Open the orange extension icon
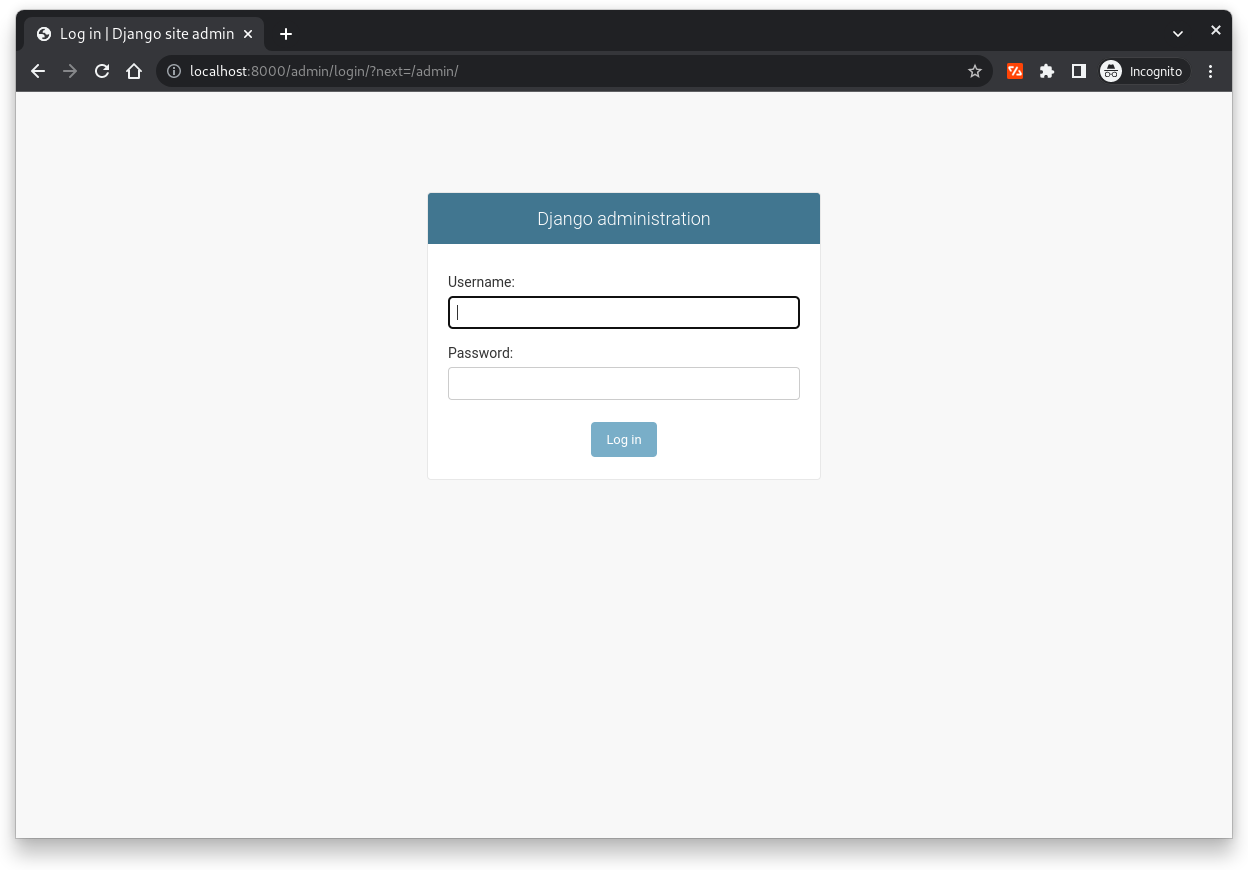 click(1015, 71)
